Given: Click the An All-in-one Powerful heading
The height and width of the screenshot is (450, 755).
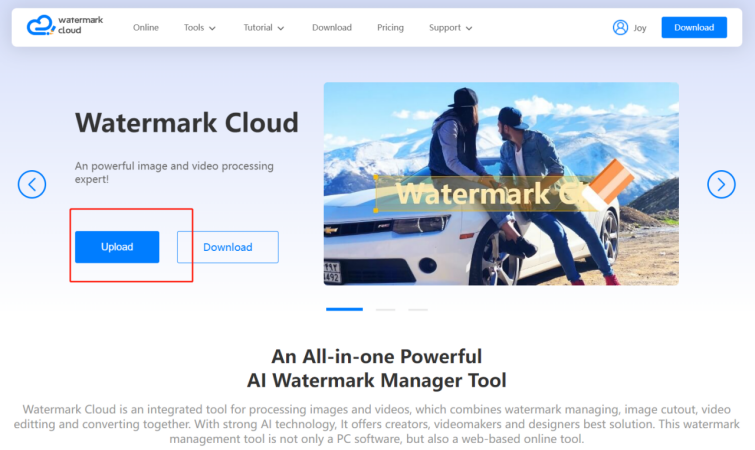Looking at the screenshot, I should (377, 357).
